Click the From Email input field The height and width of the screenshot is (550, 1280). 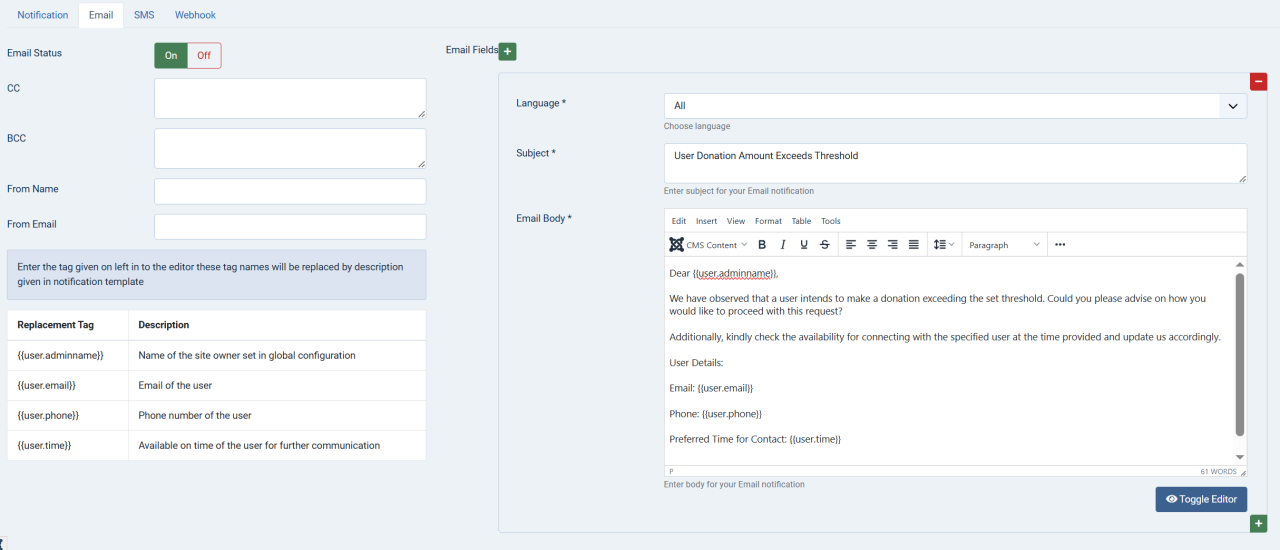pos(290,227)
